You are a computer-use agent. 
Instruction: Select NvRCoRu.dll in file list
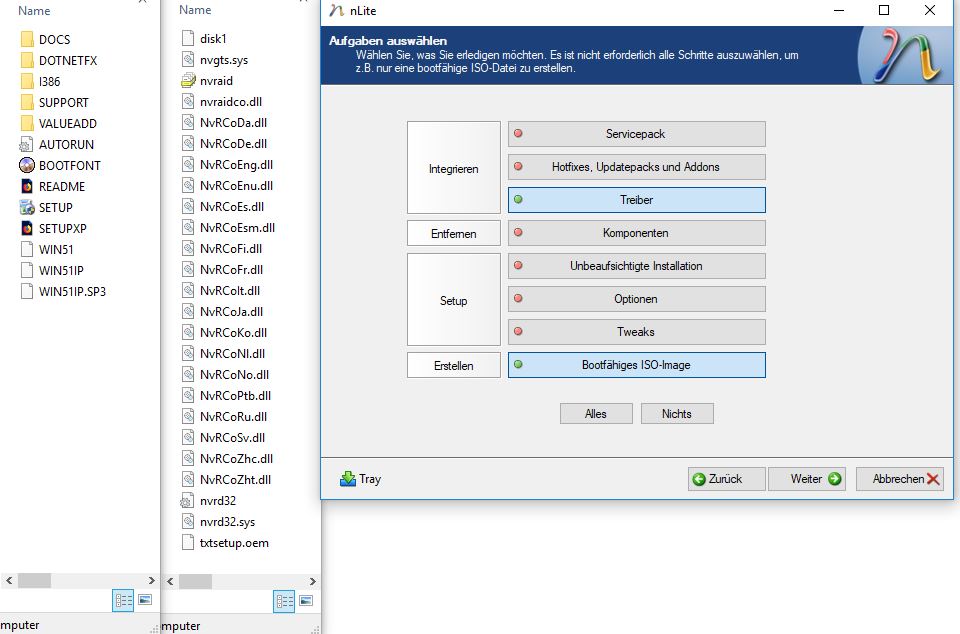click(233, 416)
